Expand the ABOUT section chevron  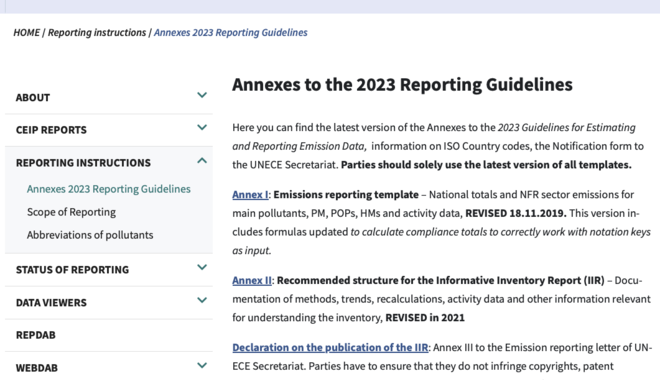click(x=202, y=95)
